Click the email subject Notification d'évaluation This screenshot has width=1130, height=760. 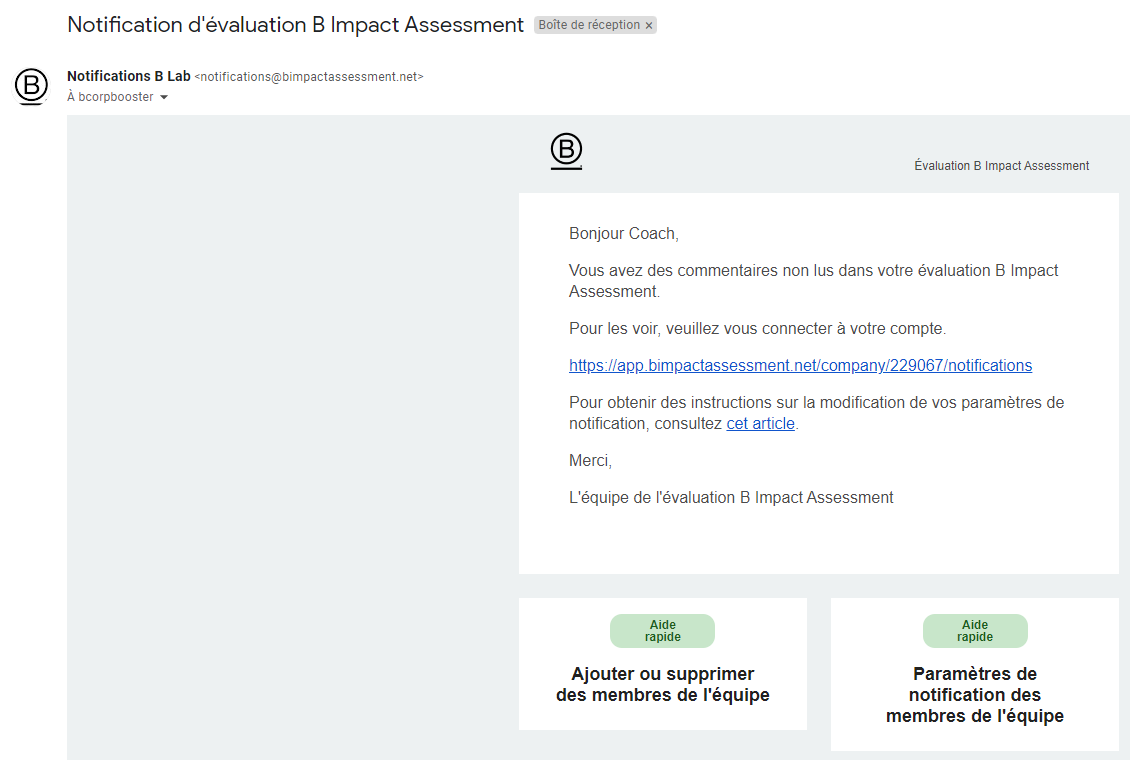295,24
